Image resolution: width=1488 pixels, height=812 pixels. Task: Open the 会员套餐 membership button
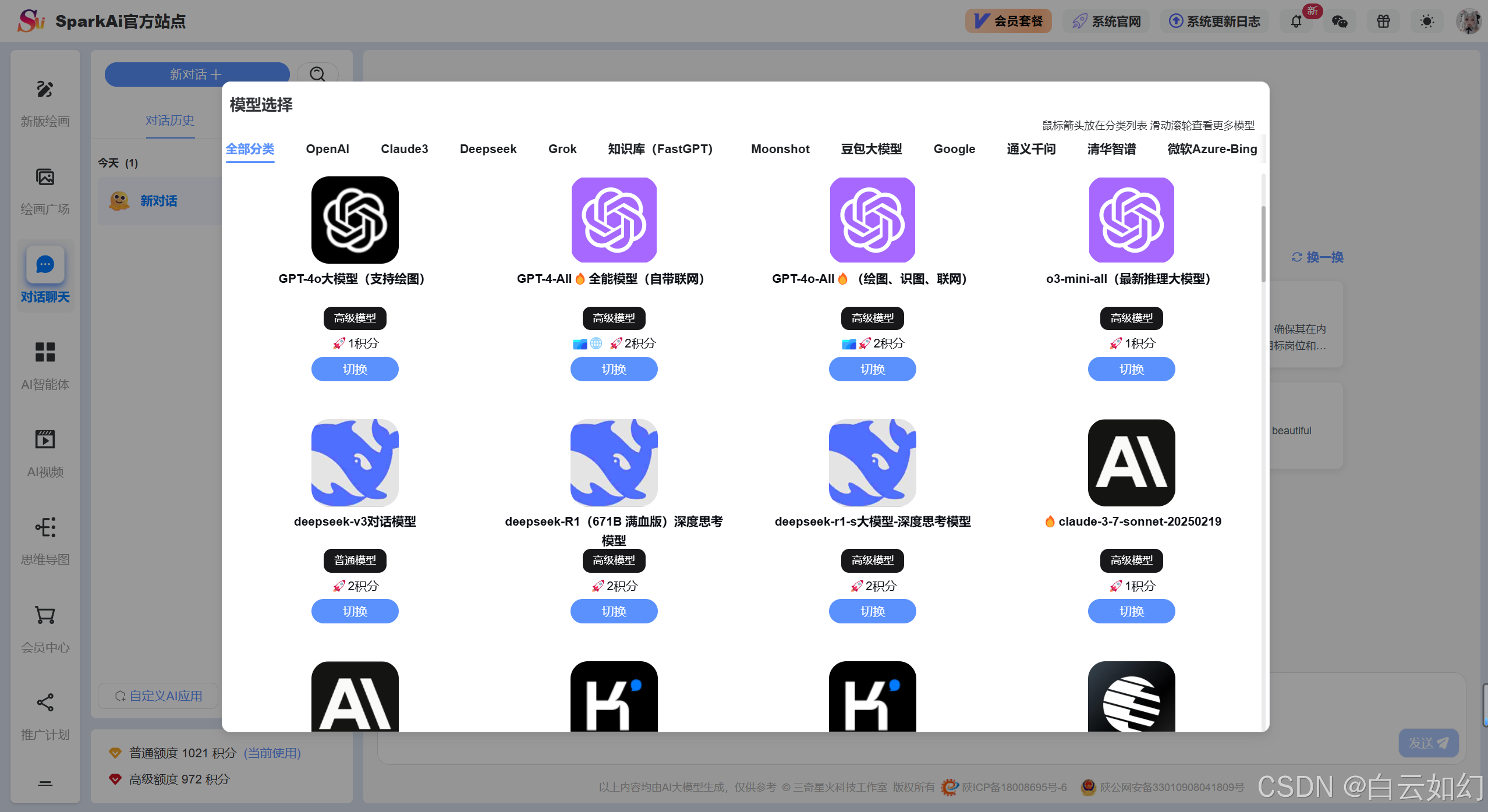[x=1008, y=22]
